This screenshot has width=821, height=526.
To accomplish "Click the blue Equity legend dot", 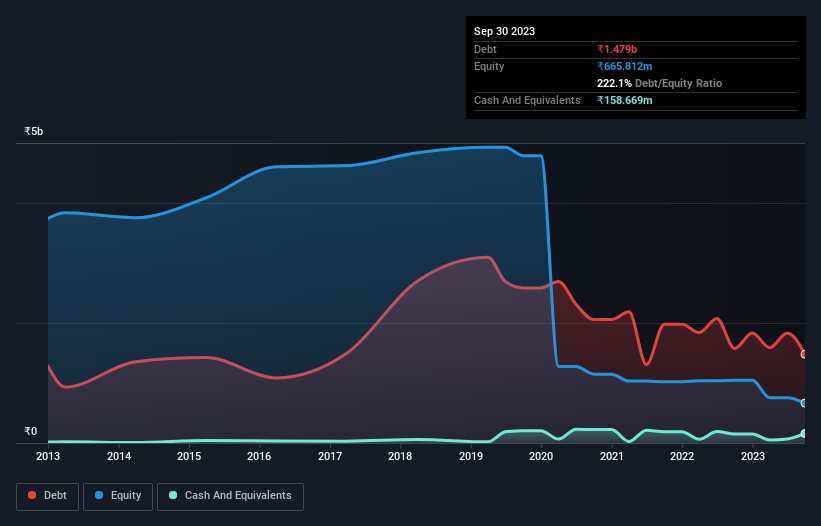I will 99,495.
